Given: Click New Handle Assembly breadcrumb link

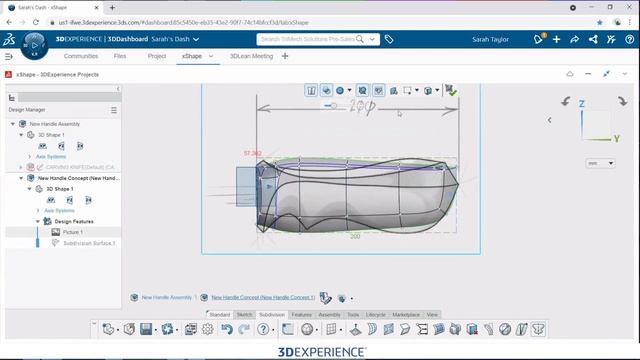Looking at the screenshot, I should pyautogui.click(x=167, y=298).
